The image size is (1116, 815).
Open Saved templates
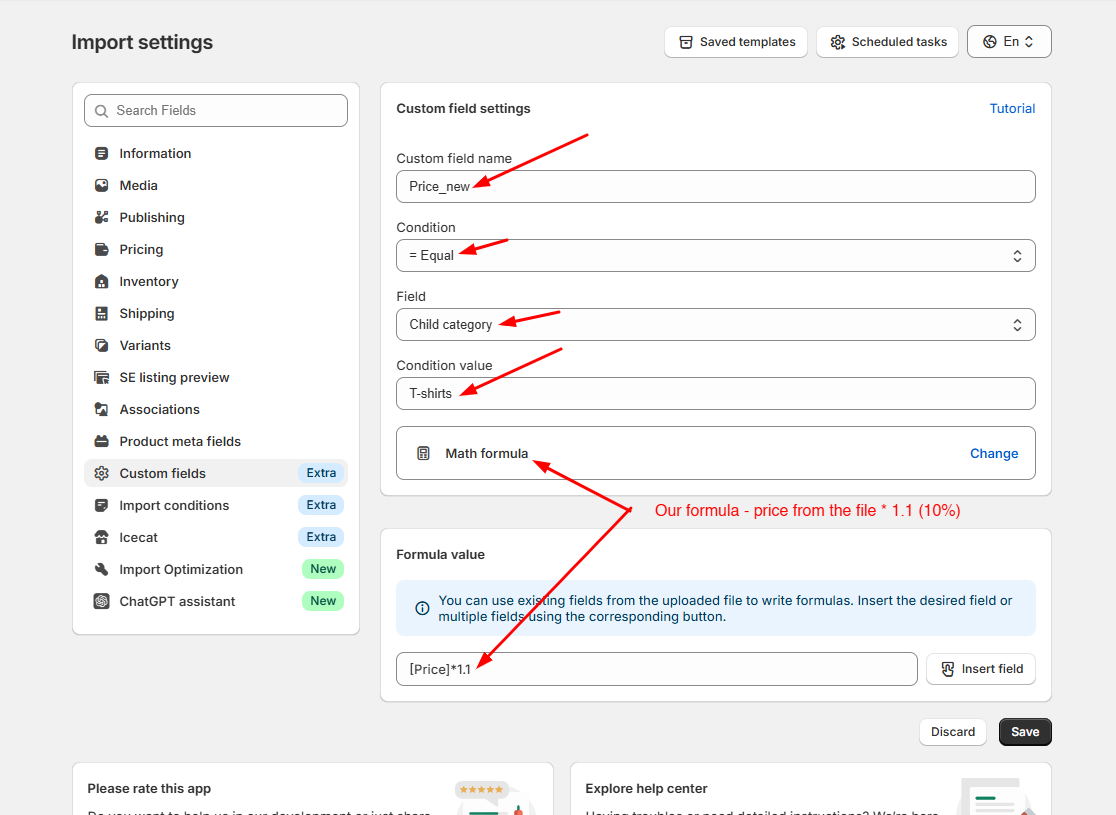[736, 42]
